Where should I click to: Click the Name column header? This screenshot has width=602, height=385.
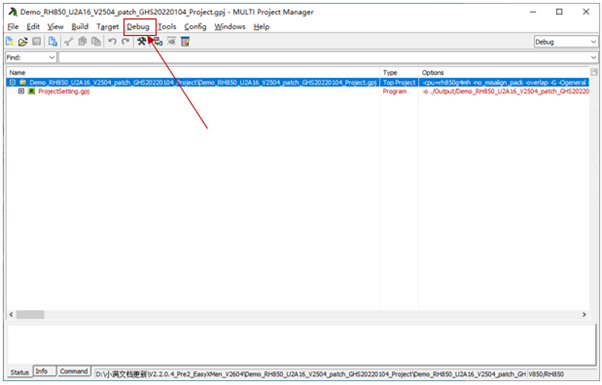pyautogui.click(x=193, y=73)
